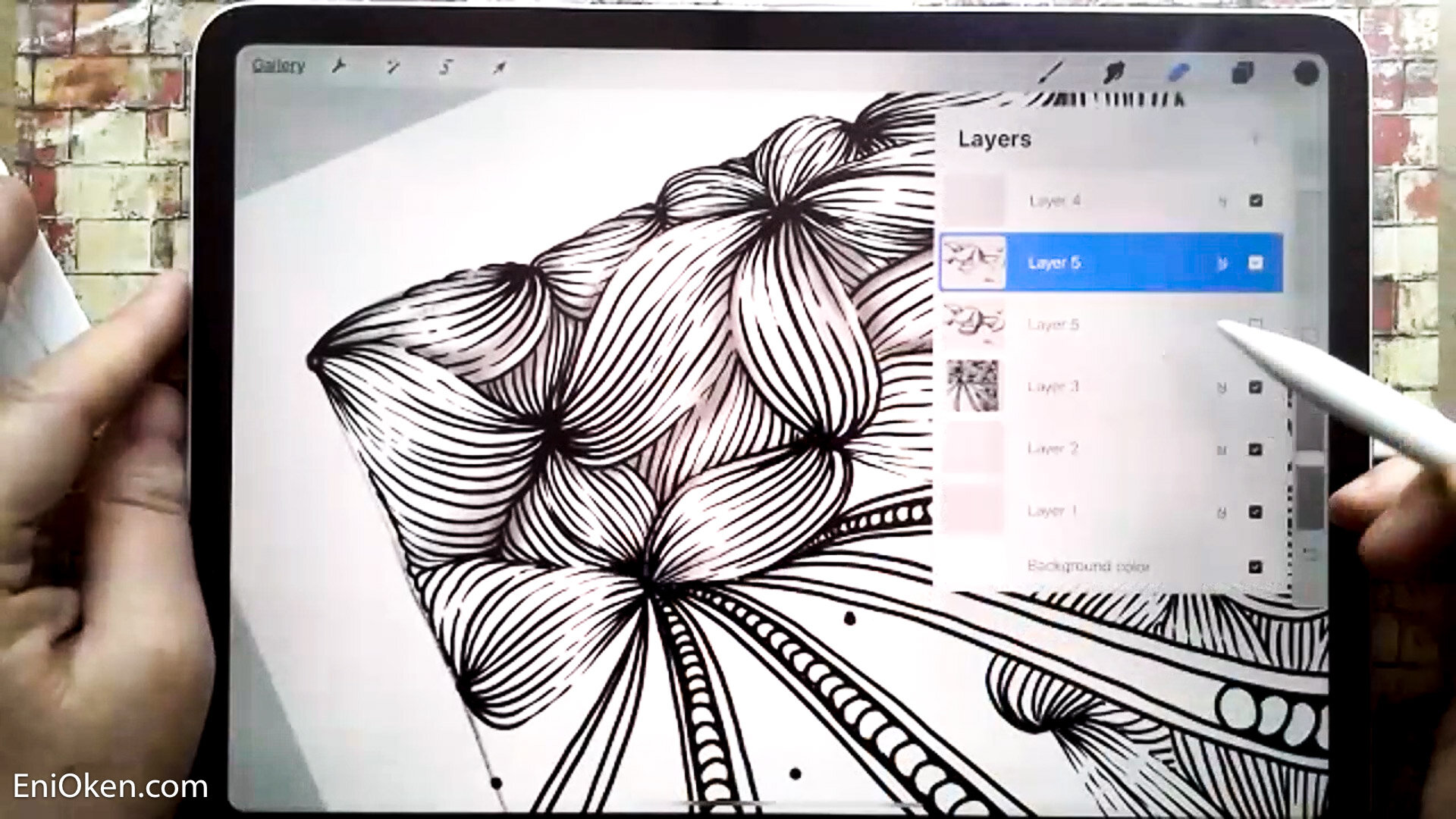Open the active color disc
The width and height of the screenshot is (1456, 819).
[1306, 74]
